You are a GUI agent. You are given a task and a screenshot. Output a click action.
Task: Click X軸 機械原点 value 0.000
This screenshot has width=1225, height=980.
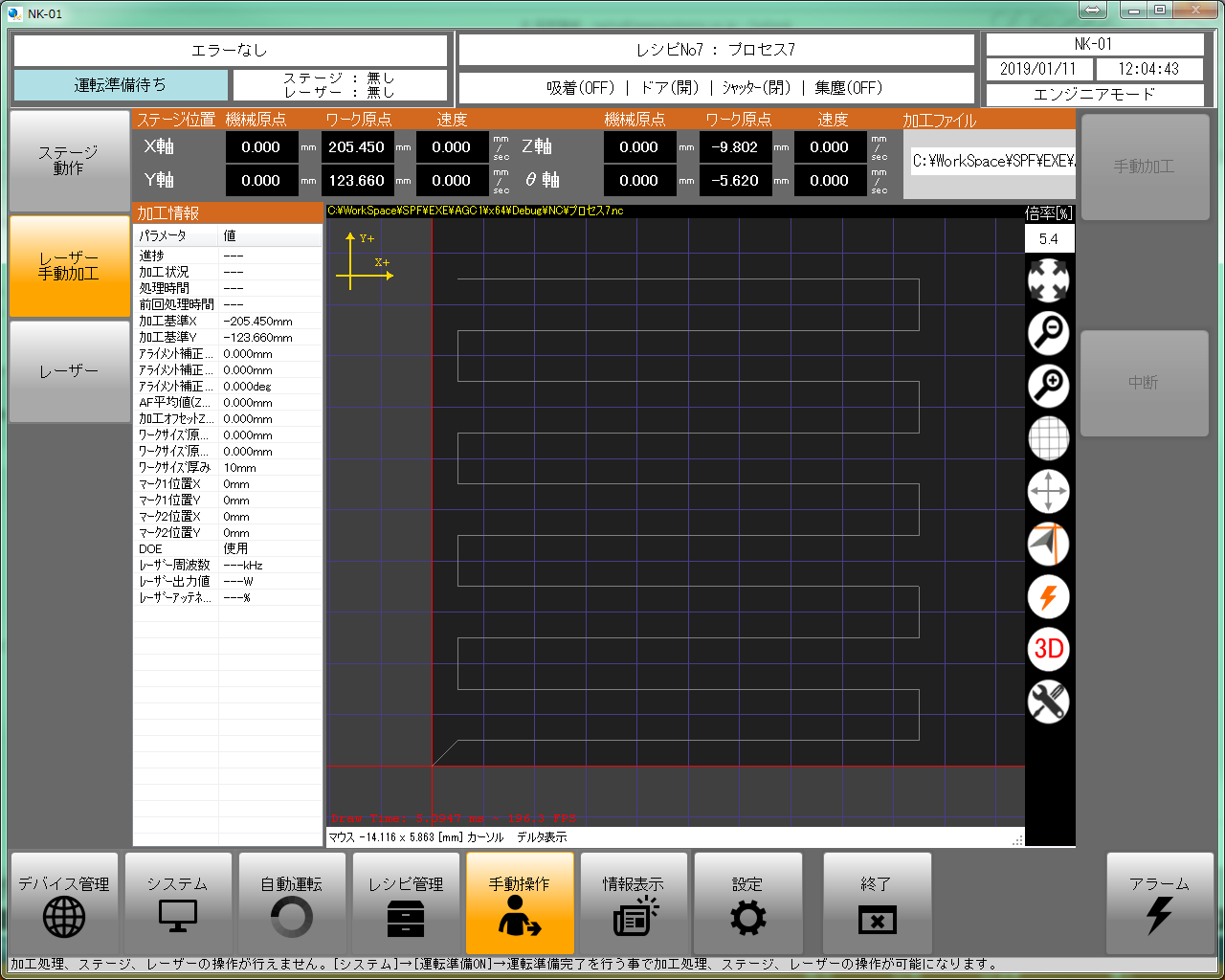[x=261, y=147]
